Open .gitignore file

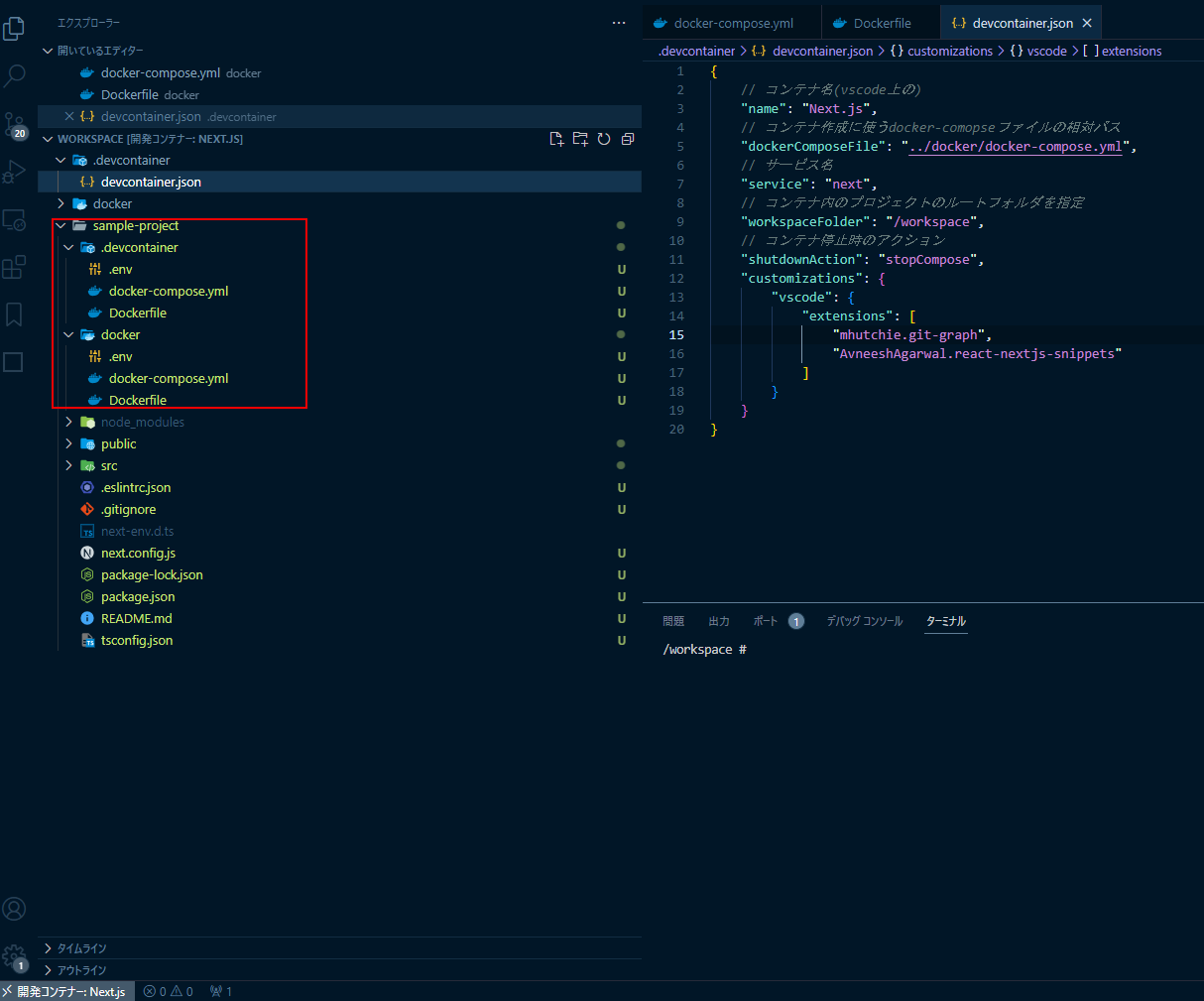tap(340, 509)
